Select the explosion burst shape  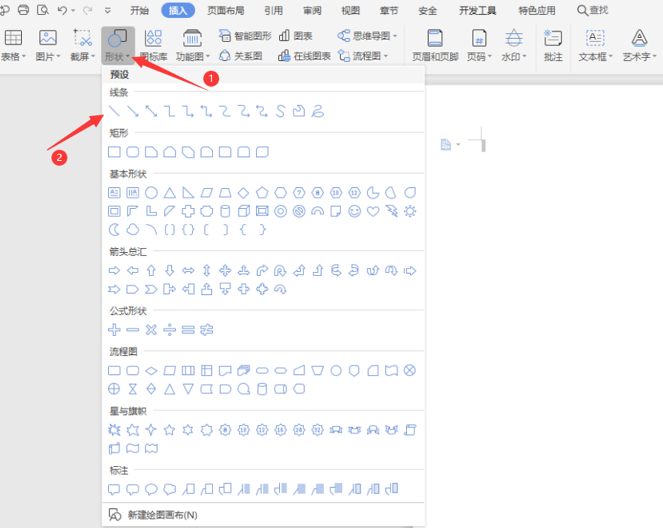[x=114, y=430]
